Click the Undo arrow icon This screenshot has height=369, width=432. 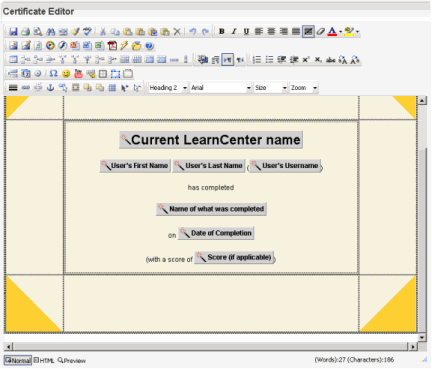[x=193, y=32]
